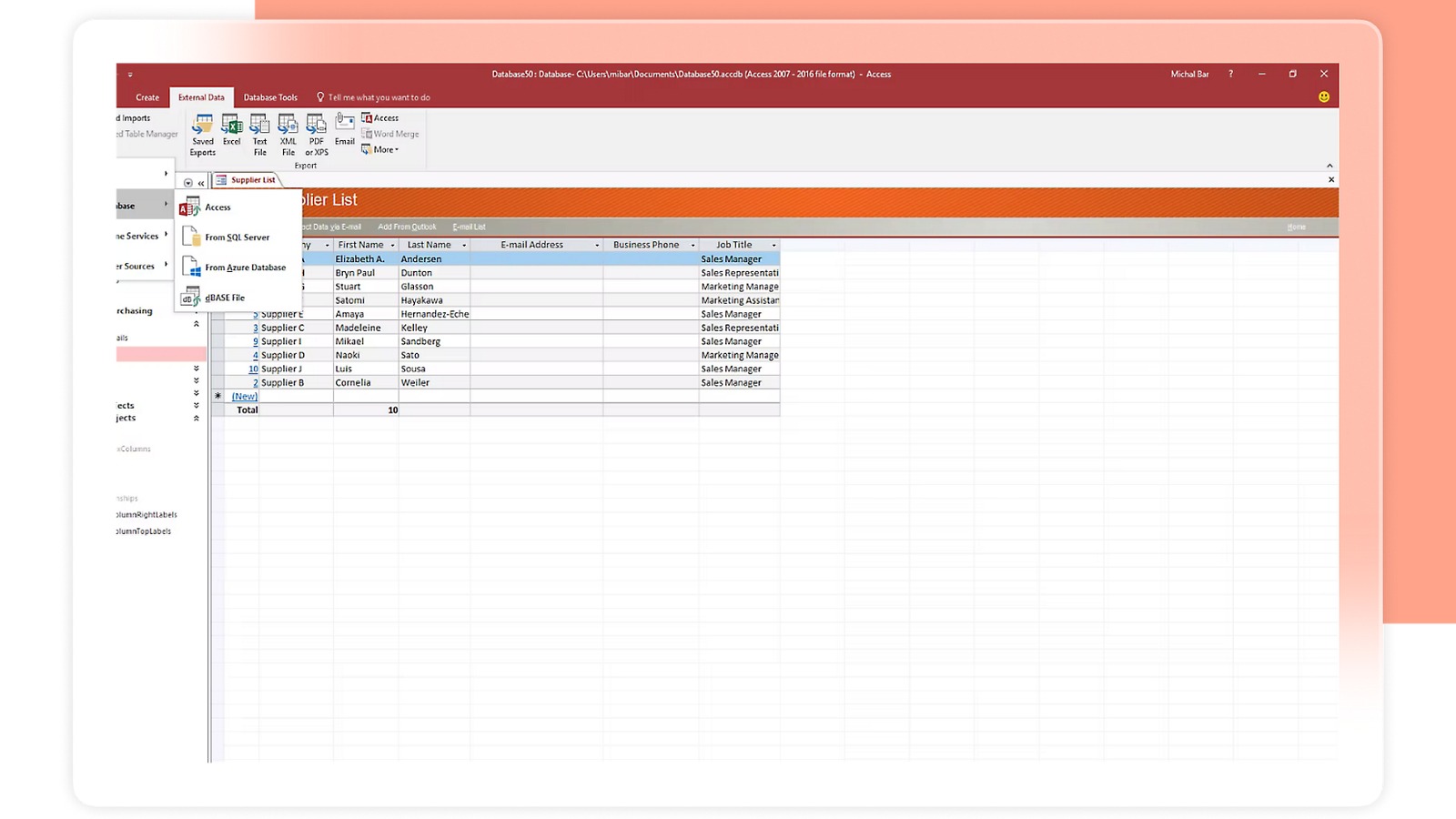Collapse the ribbon with the caret

(1330, 166)
